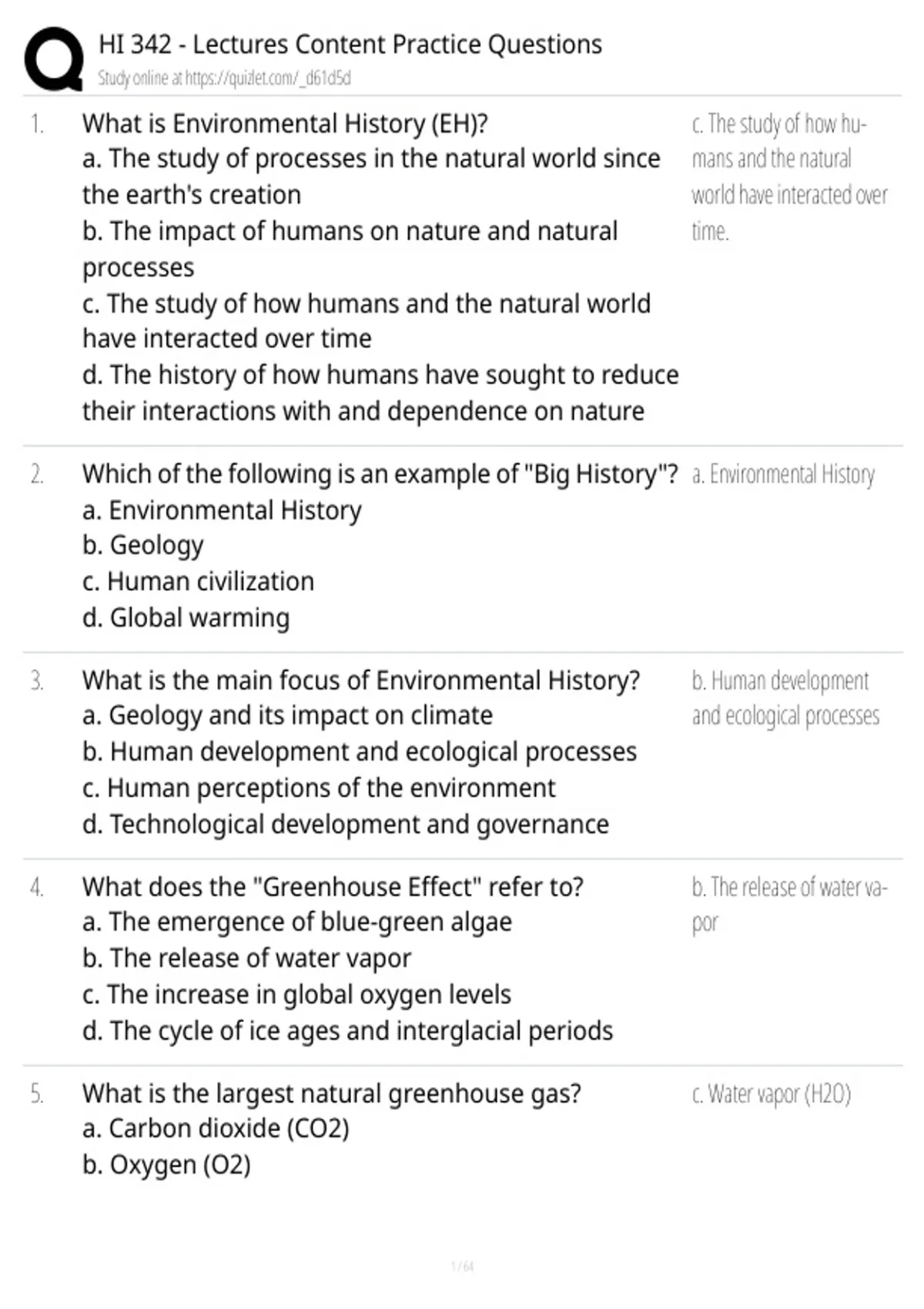Click the Quizlet Q logo icon
The height and width of the screenshot is (1309, 924).
[x=54, y=59]
